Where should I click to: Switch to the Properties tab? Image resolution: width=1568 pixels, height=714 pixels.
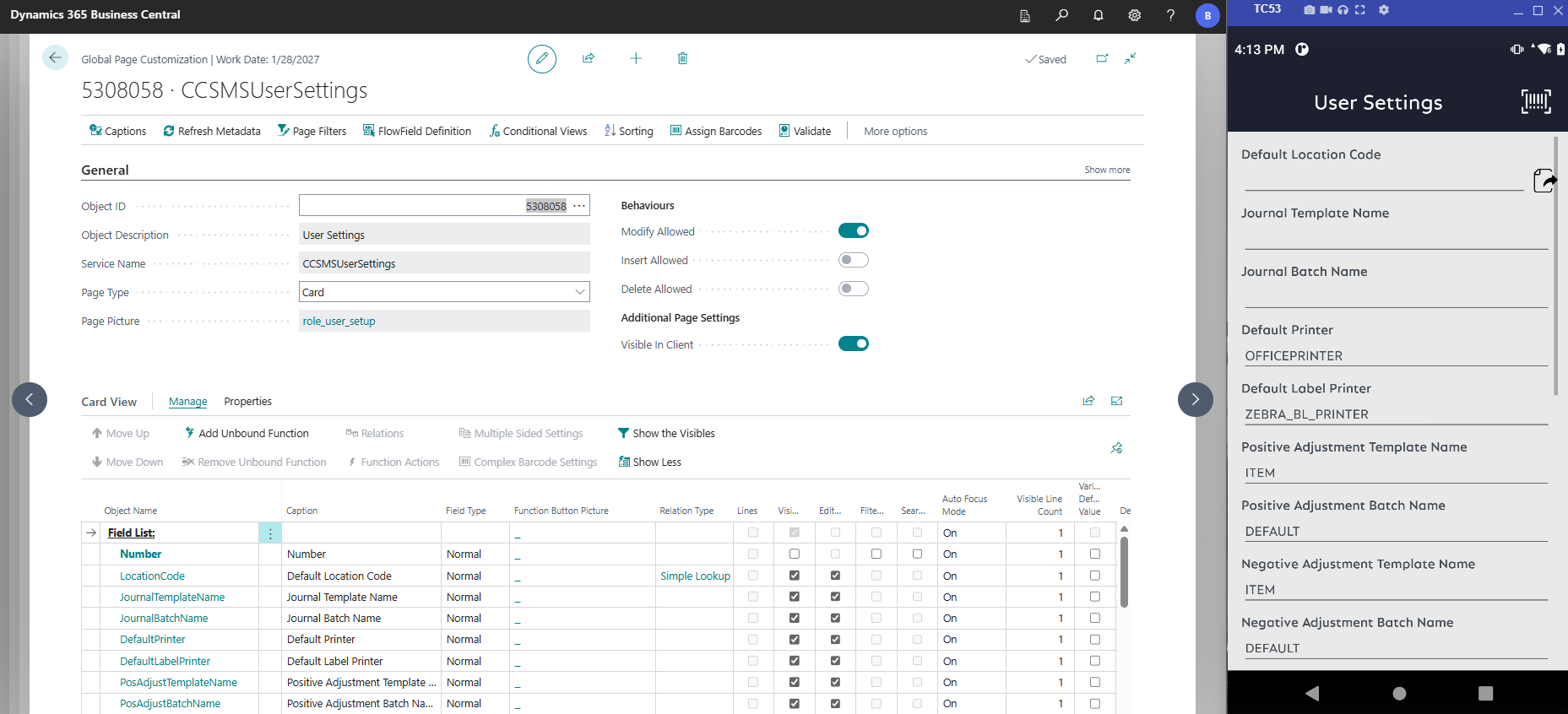[247, 402]
